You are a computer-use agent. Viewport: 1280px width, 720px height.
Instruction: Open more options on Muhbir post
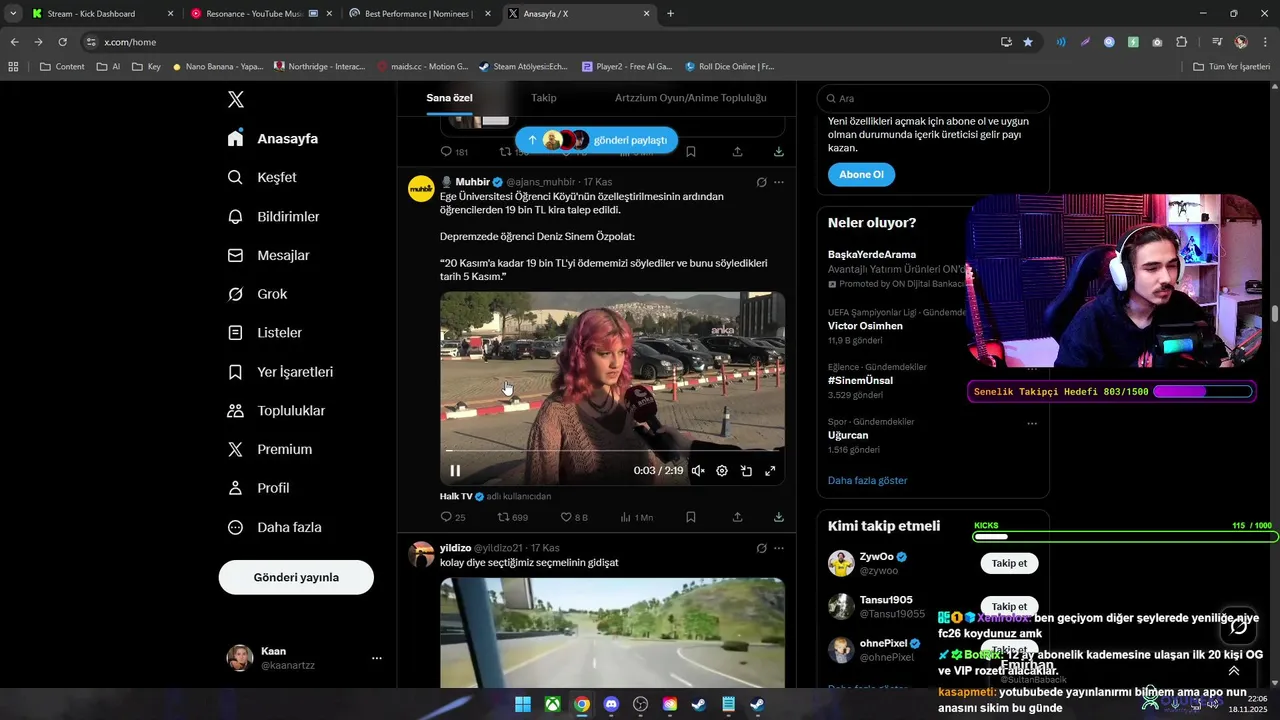click(779, 182)
